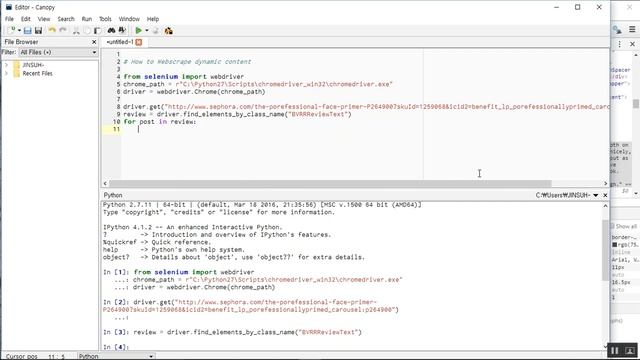
Task: Open the Search menu
Action: click(66, 19)
